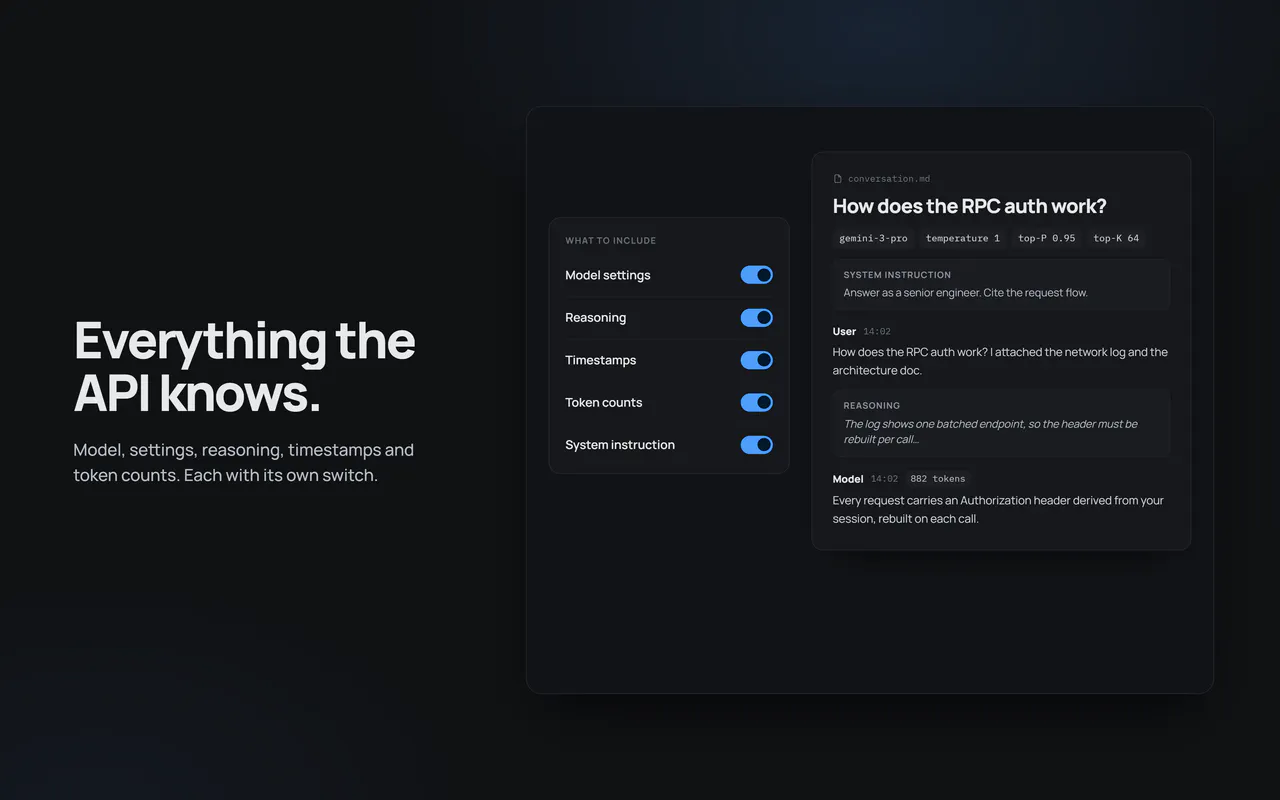Screen dimensions: 1280x800
Task: Click the heading How does the RPC auth work?
Action: point(970,206)
